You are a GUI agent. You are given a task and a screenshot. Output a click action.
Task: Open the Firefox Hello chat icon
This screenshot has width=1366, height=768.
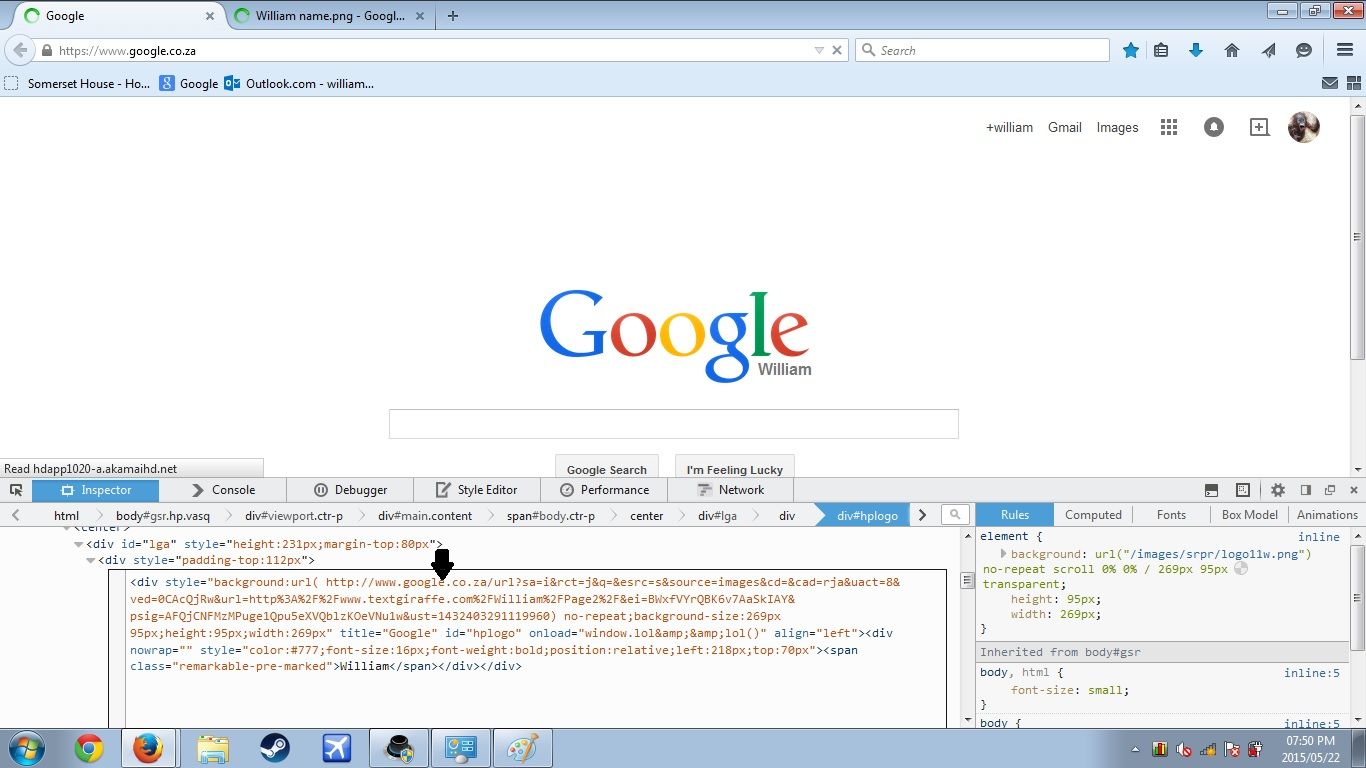point(1304,50)
